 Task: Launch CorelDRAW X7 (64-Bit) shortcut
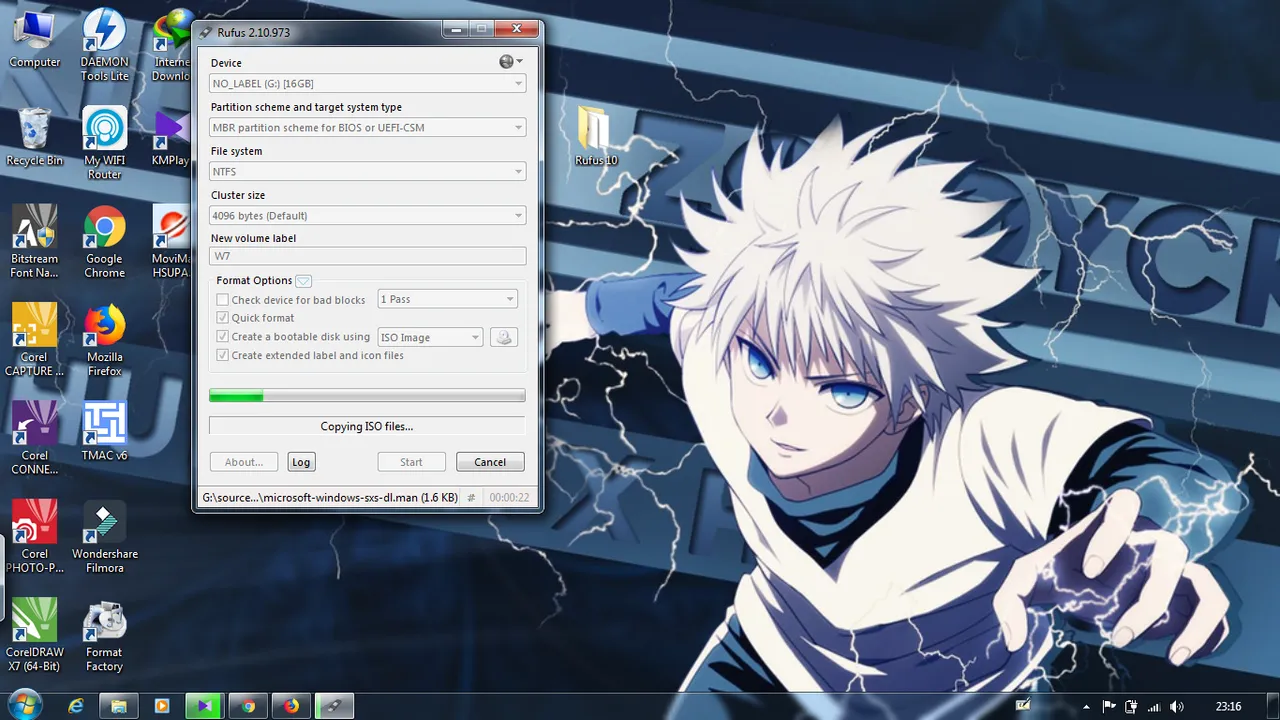point(35,635)
